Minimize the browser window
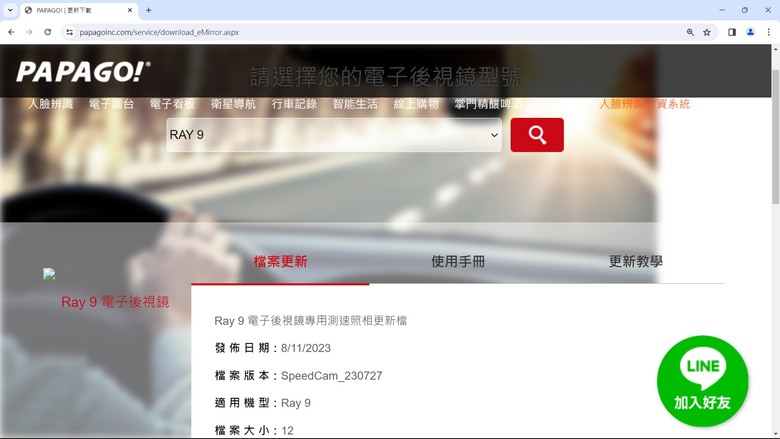 722,10
